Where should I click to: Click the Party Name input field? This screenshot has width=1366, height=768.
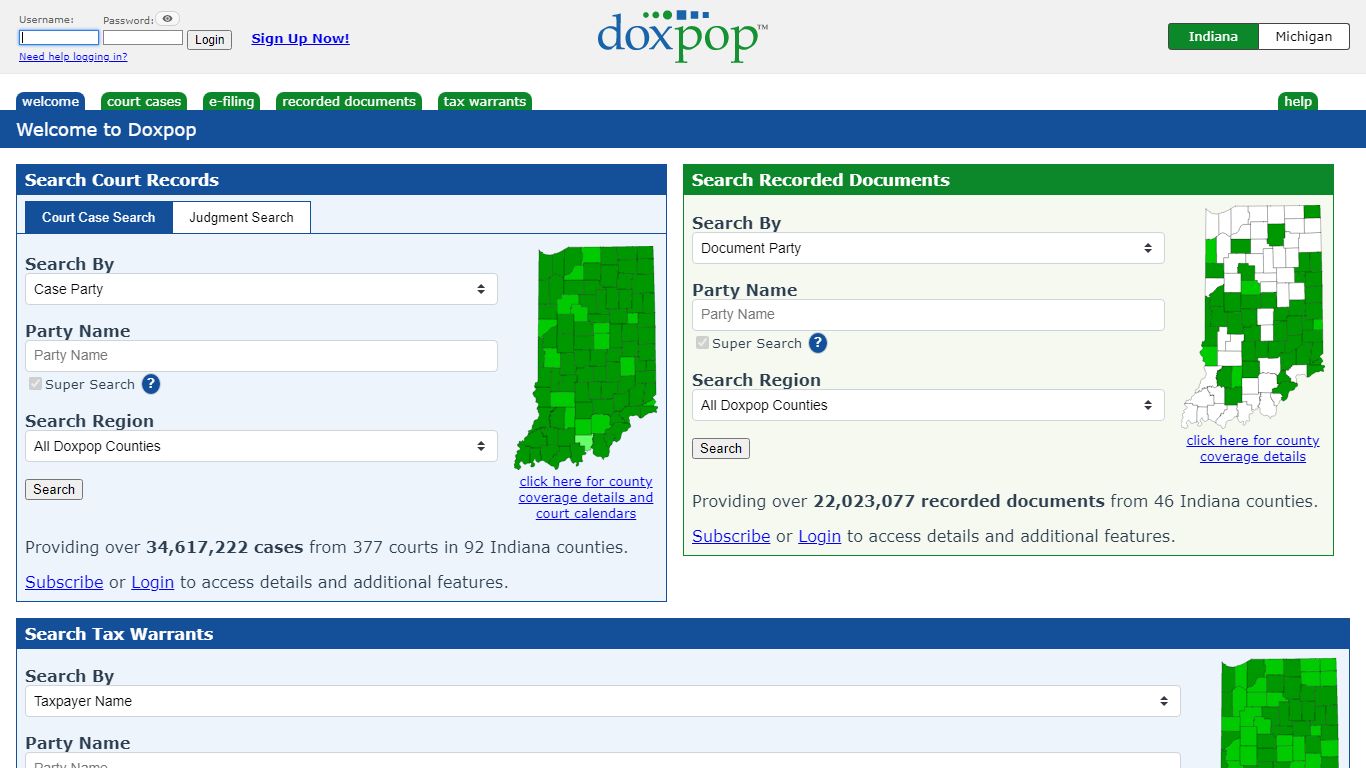(x=260, y=356)
